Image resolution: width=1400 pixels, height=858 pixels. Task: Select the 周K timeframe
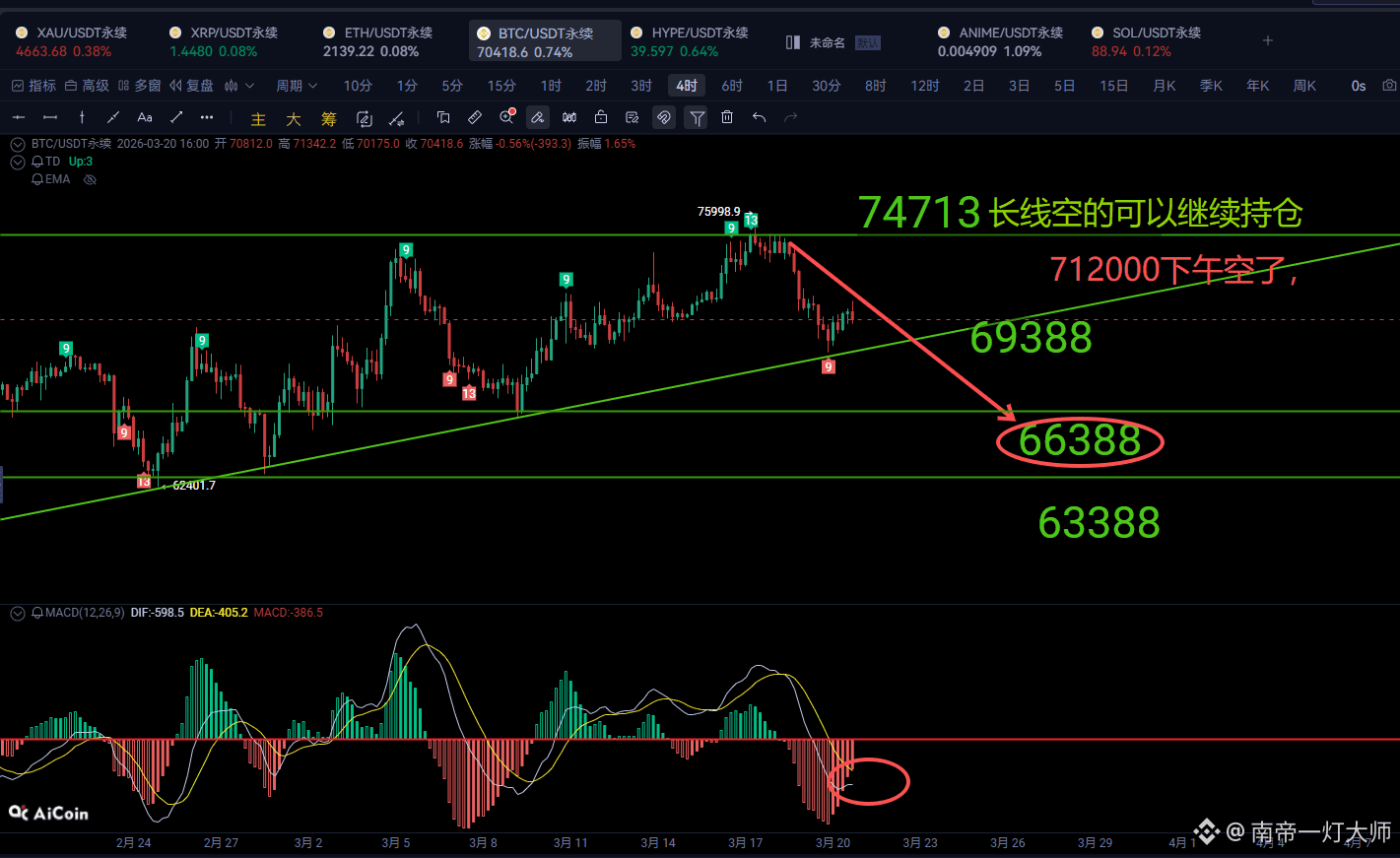tap(1305, 86)
